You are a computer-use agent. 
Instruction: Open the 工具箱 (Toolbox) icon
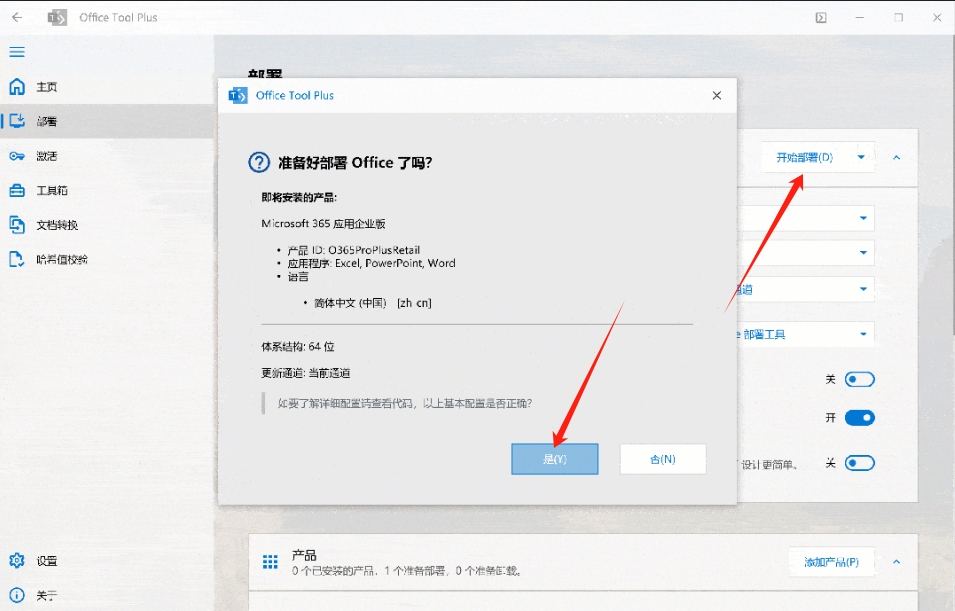(17, 190)
